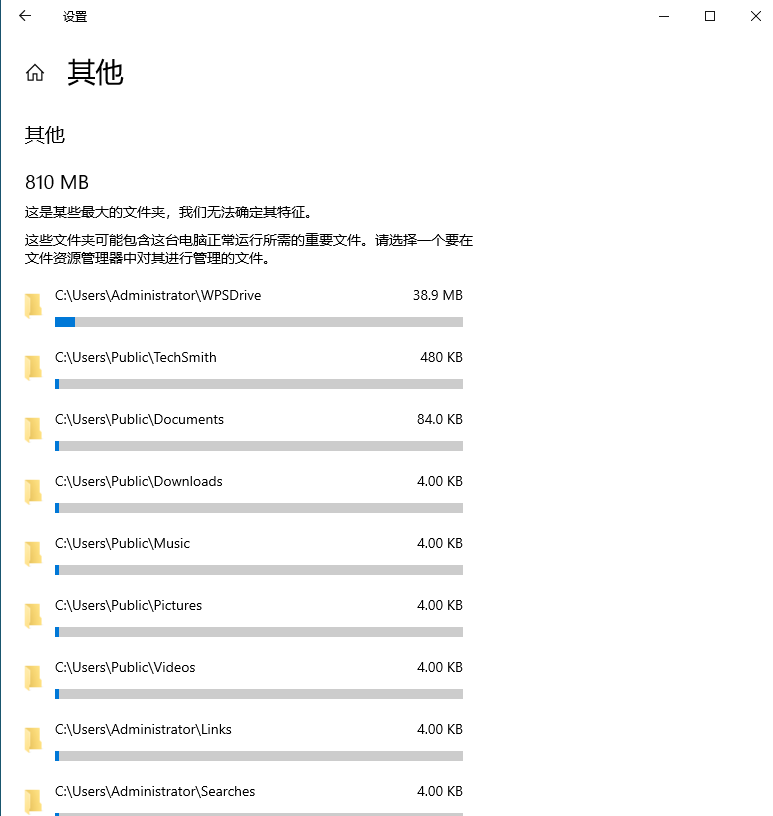Click the TechSmith usage bar

click(x=259, y=384)
